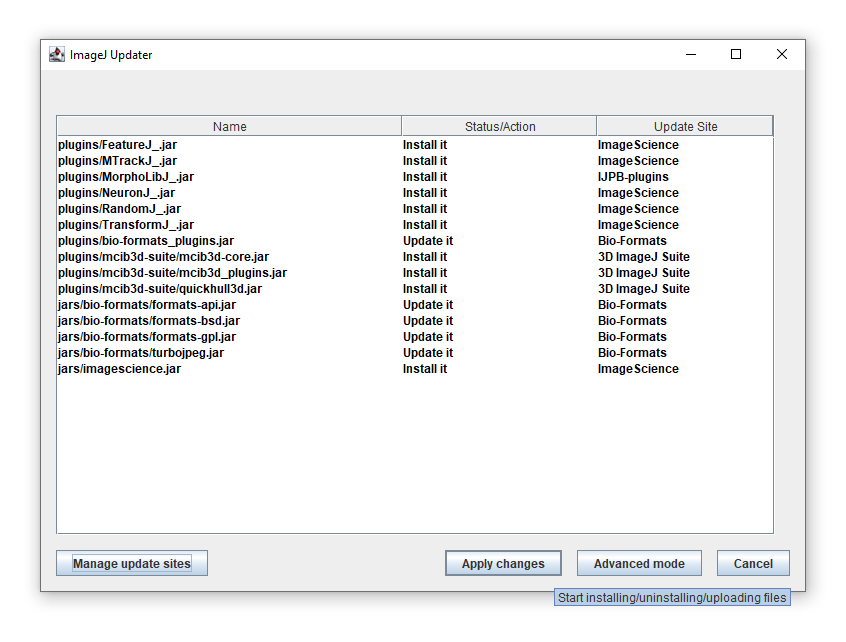Viewport: 846px width, 642px height.
Task: Sort by the Name column header
Action: click(229, 126)
